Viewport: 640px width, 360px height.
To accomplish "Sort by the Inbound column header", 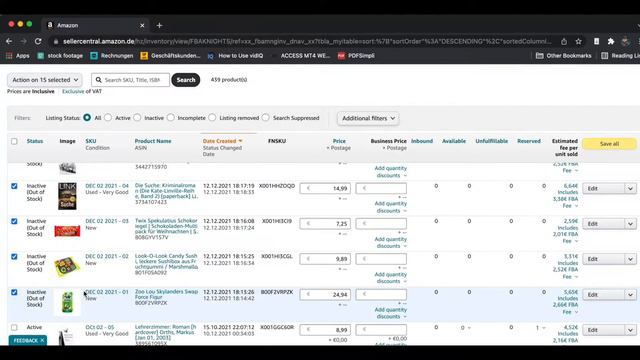I will [422, 141].
